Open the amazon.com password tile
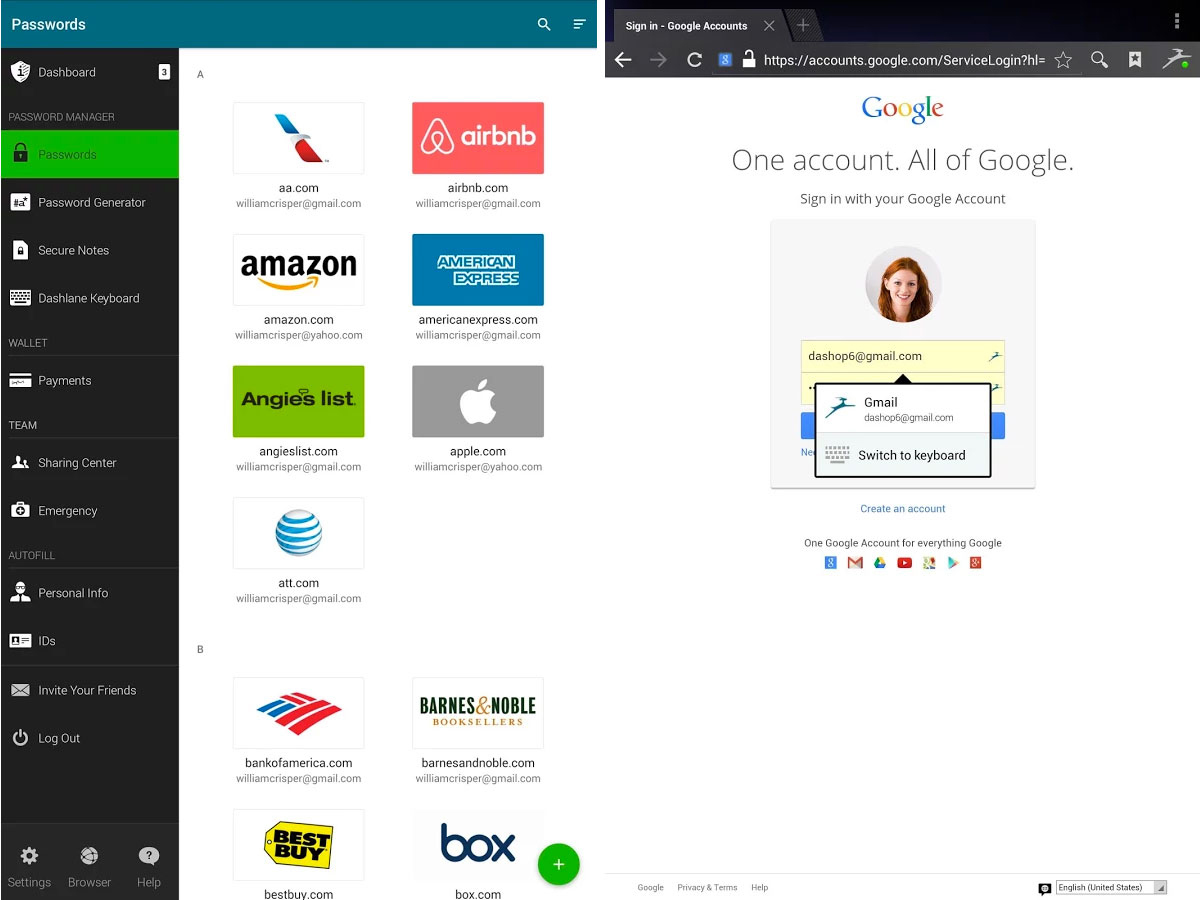1200x900 pixels. point(298,270)
